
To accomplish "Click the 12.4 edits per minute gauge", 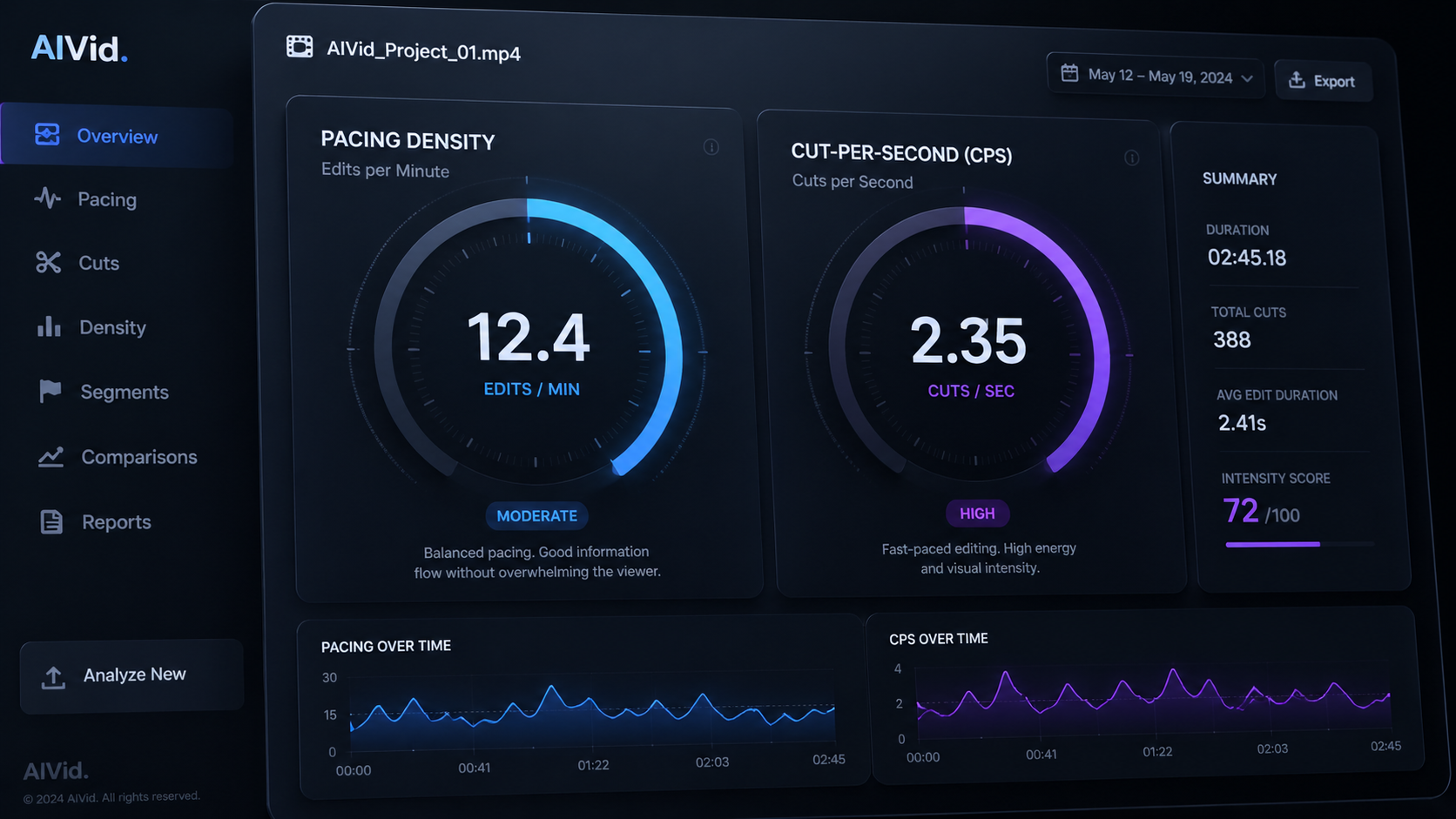I will point(529,339).
